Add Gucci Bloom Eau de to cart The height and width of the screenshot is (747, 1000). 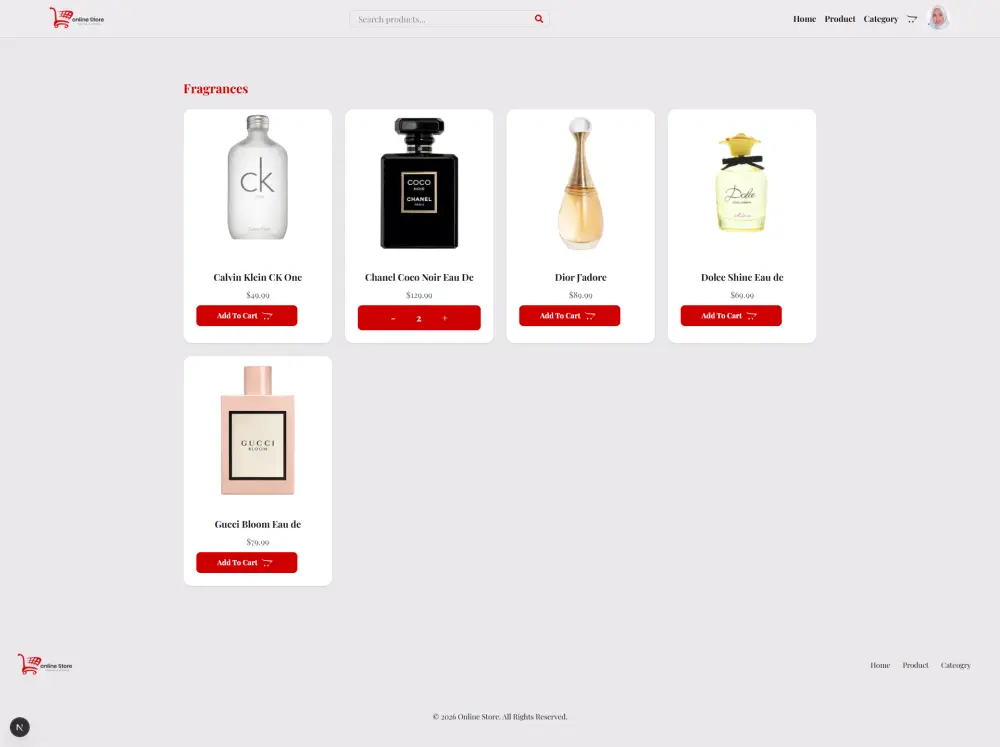point(247,563)
